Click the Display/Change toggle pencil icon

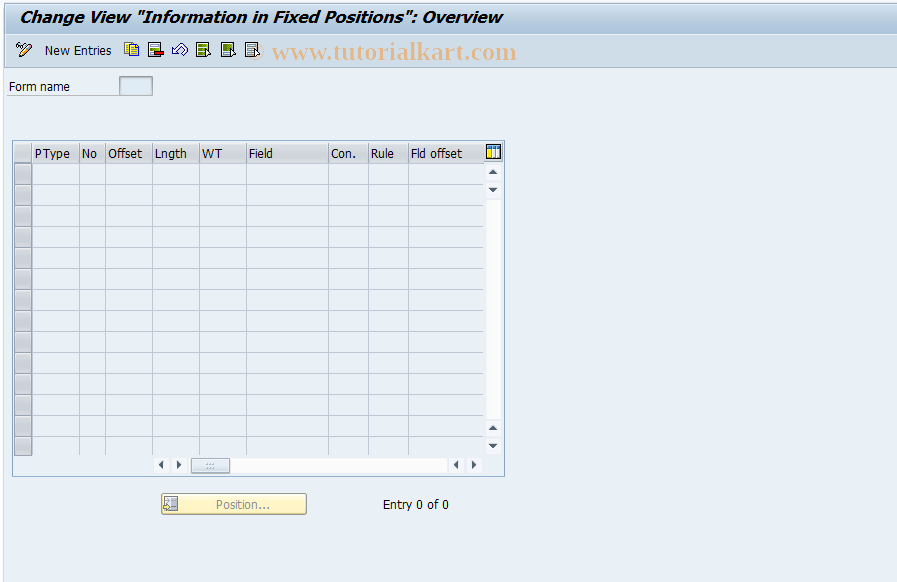(x=23, y=50)
